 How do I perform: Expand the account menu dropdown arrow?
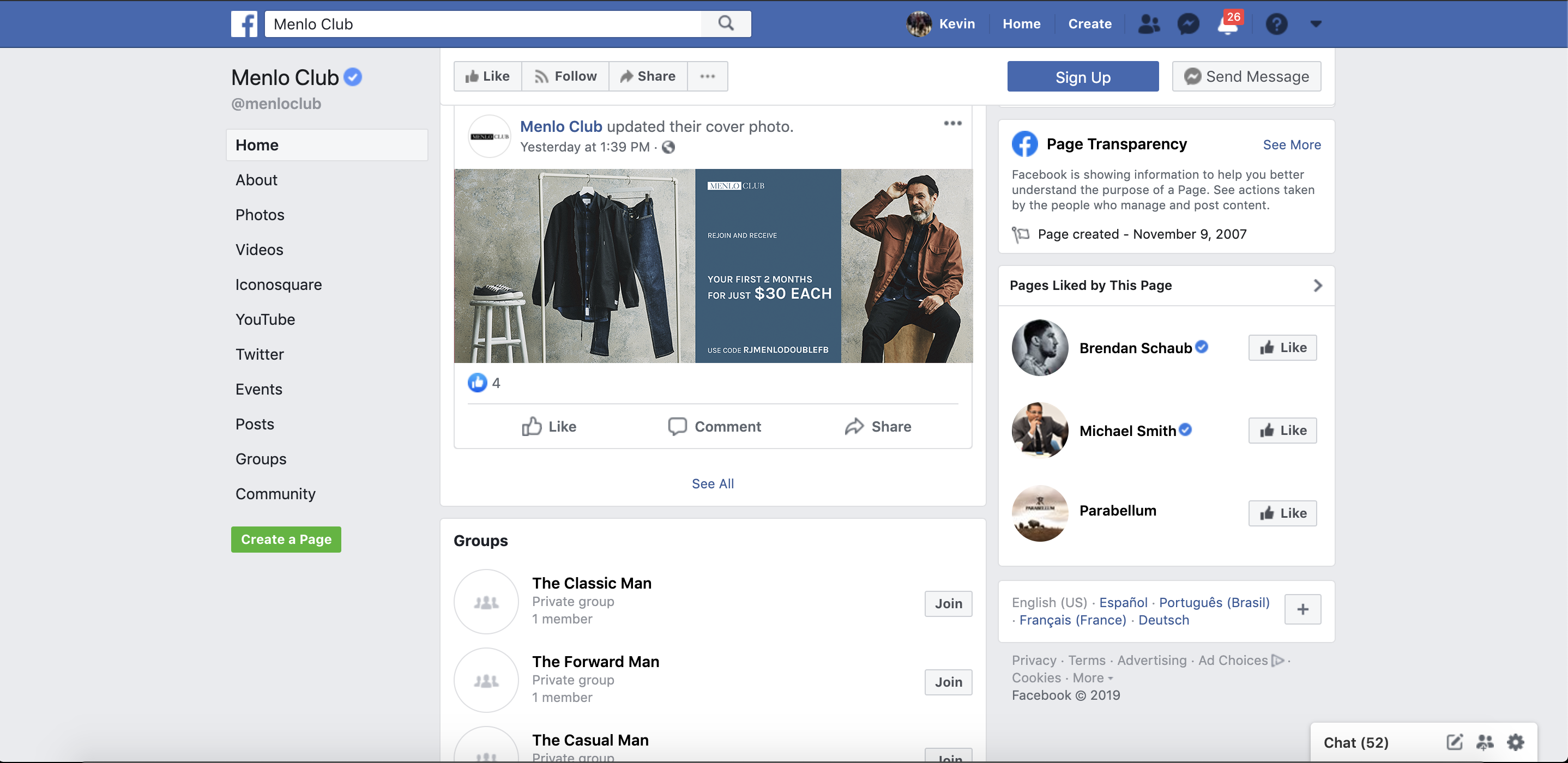pos(1316,24)
